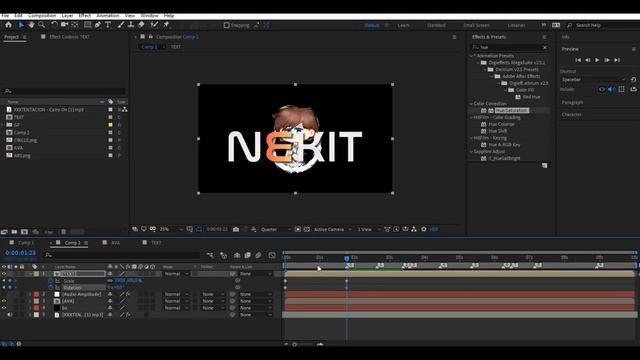
Task: Open the 1 View layout dropdown
Action: click(x=368, y=229)
